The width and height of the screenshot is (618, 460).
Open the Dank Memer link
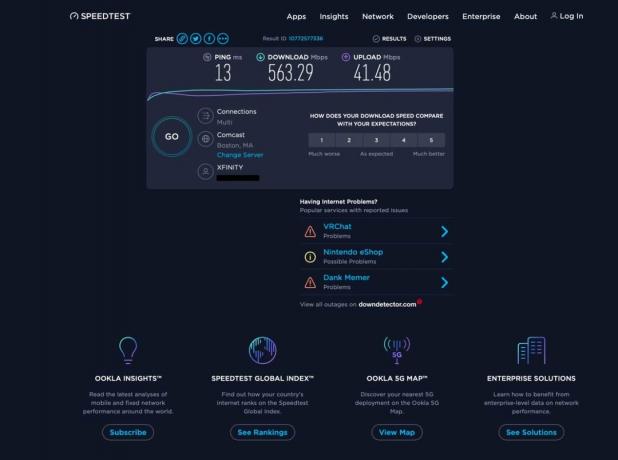[x=346, y=277]
